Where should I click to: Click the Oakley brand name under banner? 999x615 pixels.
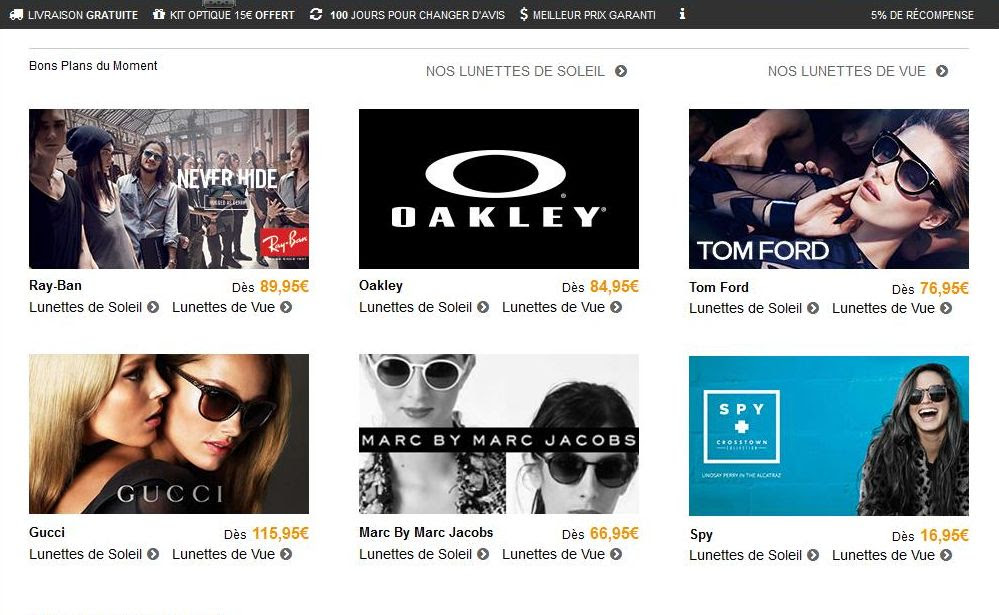coord(381,286)
